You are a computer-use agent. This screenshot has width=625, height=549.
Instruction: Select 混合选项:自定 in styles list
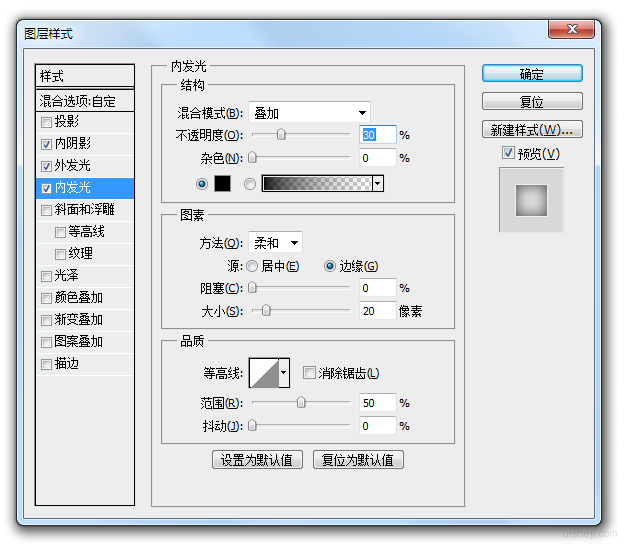point(85,101)
